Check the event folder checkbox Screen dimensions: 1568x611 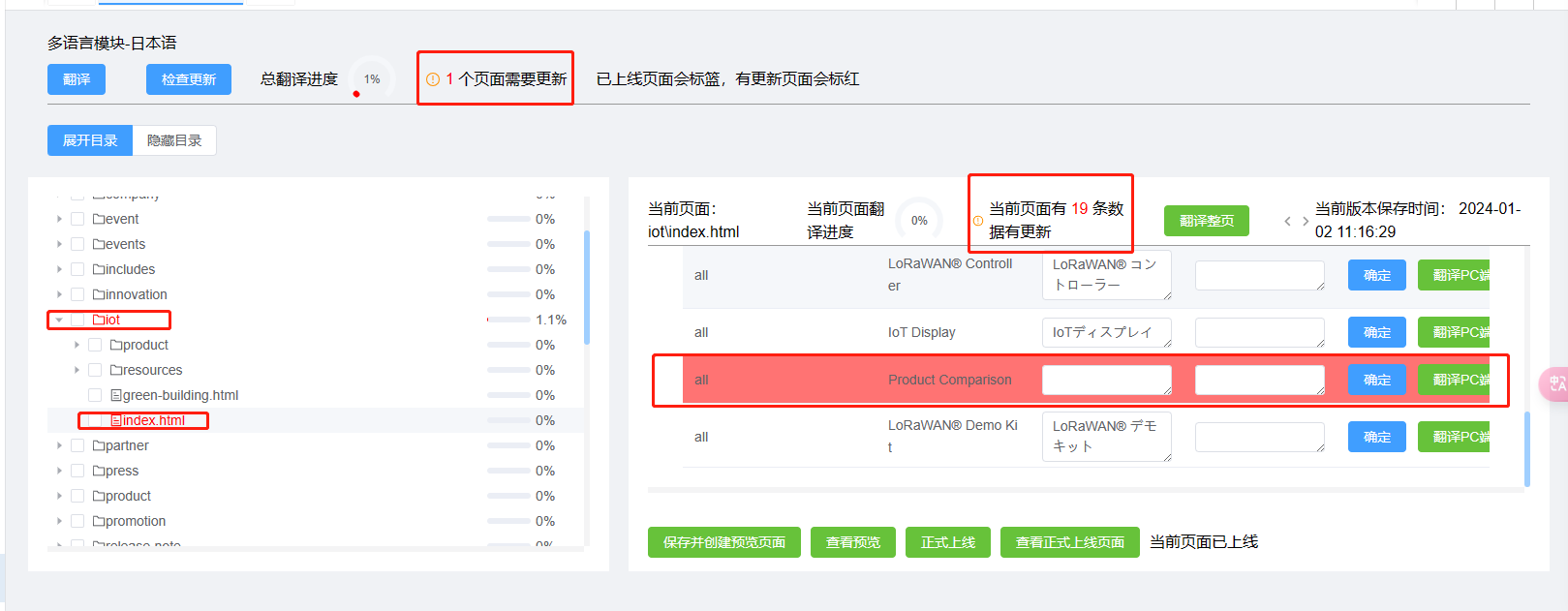77,219
